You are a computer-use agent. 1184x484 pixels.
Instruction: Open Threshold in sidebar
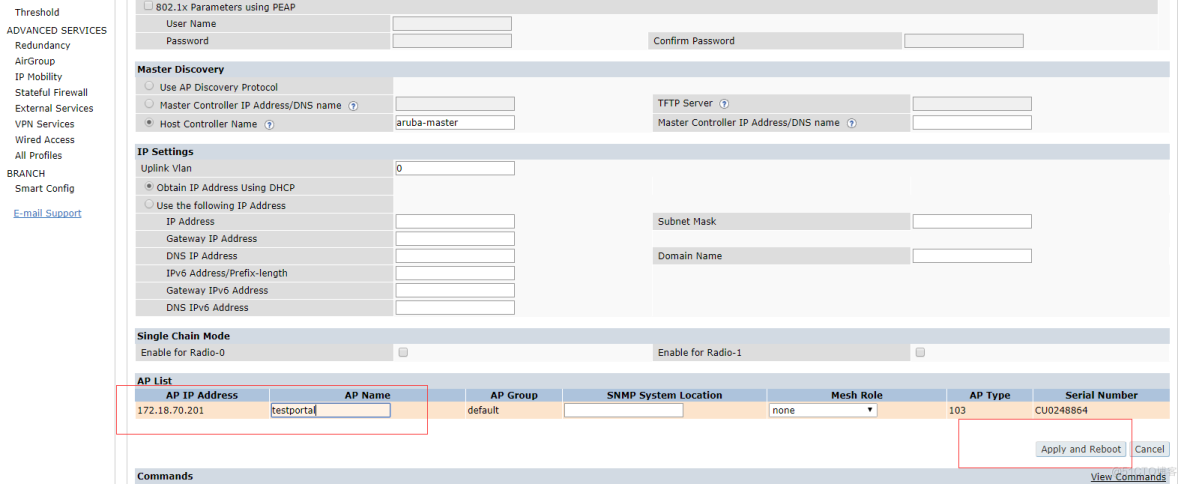coord(37,12)
